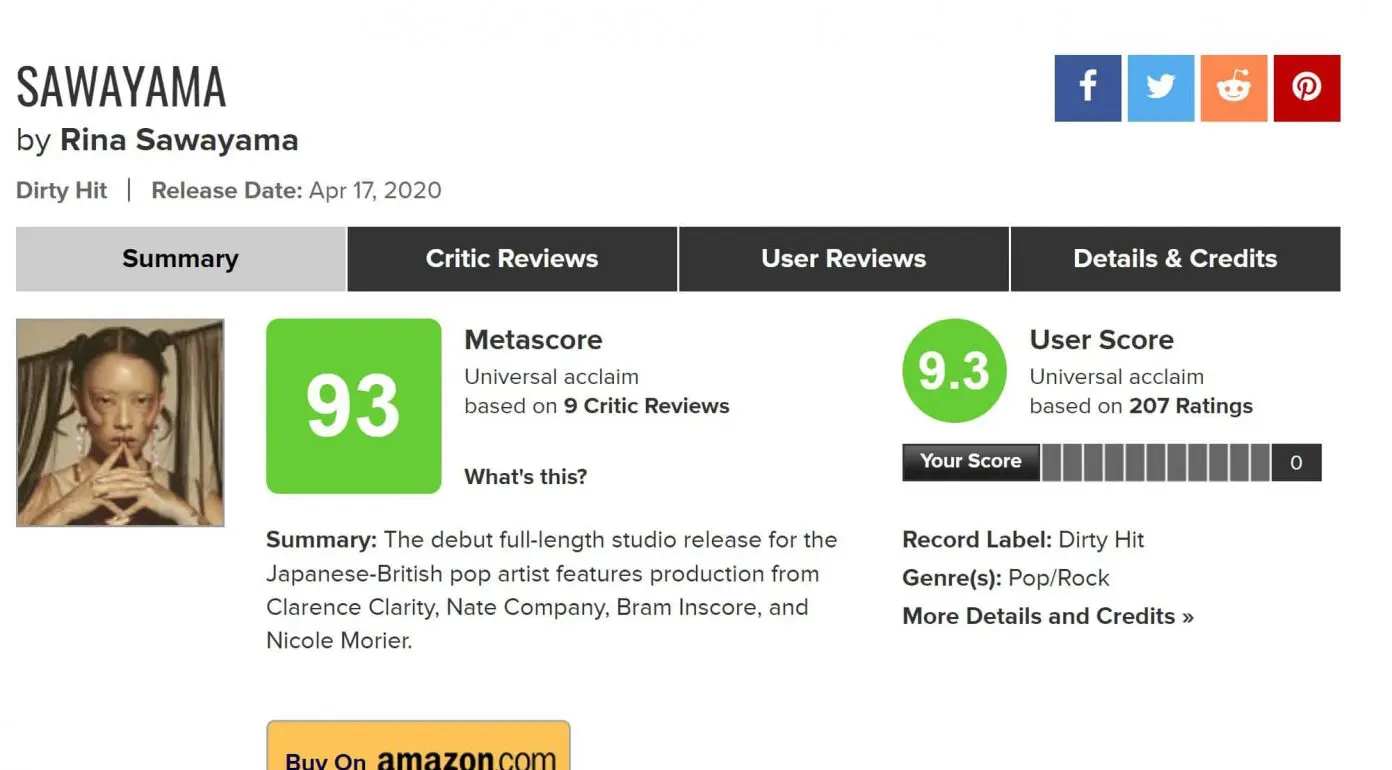The width and height of the screenshot is (1392, 770).
Task: Share this page to Reddit
Action: pyautogui.click(x=1233, y=88)
